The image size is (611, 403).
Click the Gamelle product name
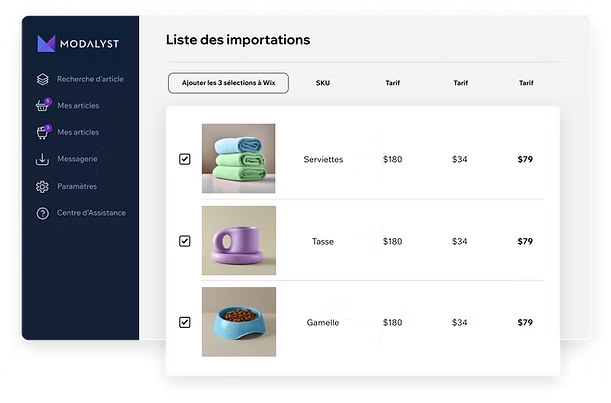(323, 323)
